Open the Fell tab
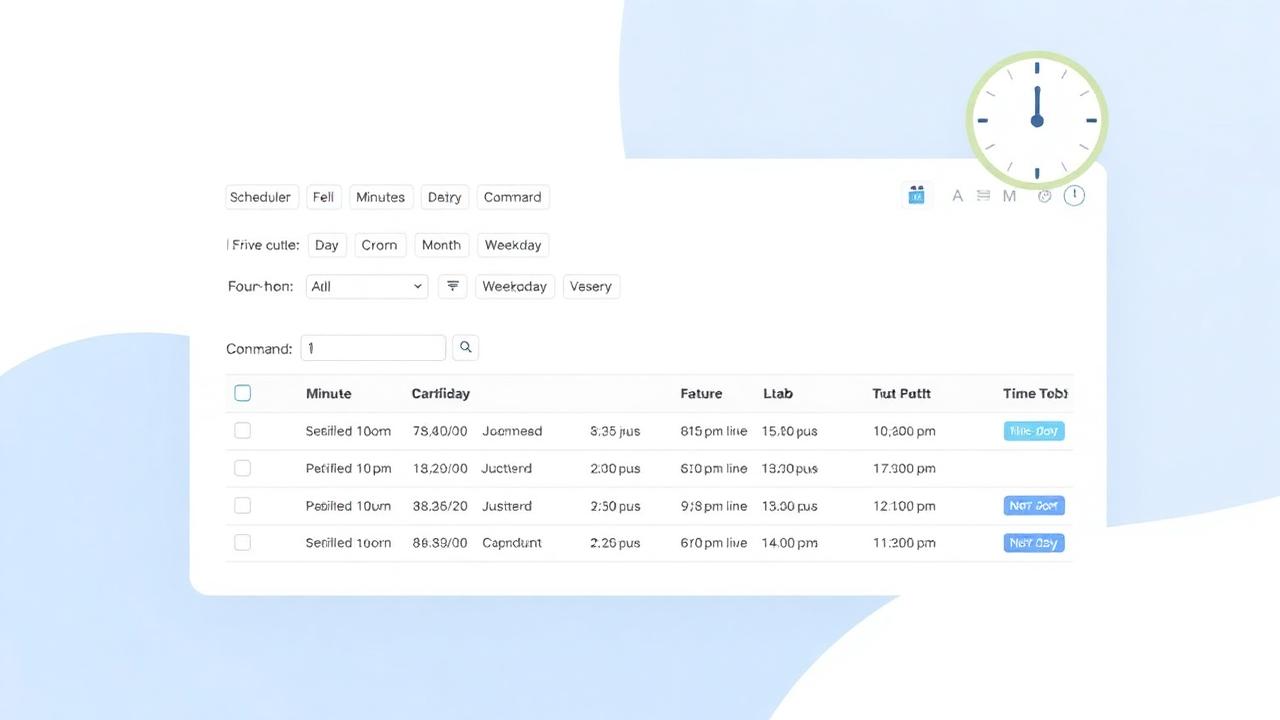 (x=323, y=197)
